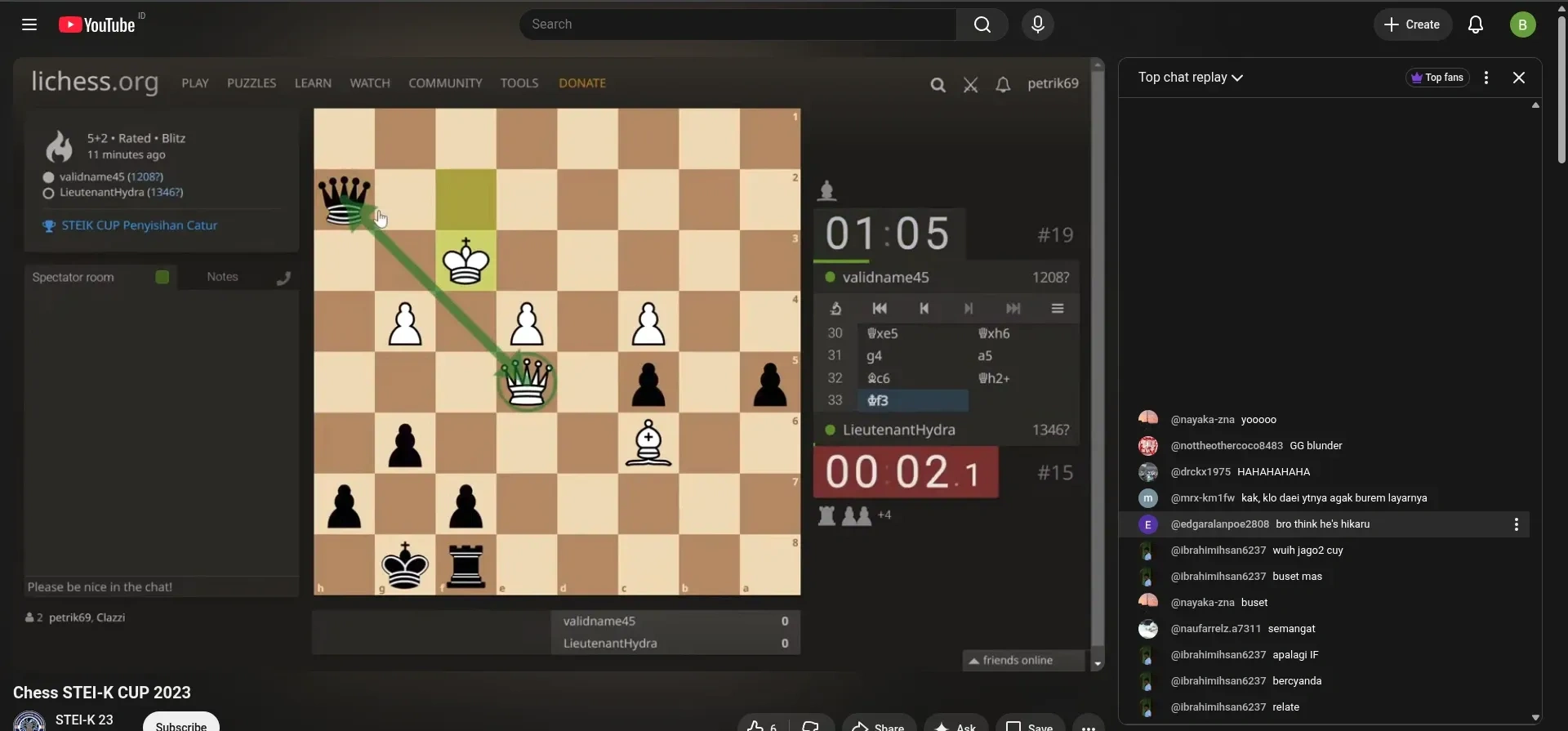
Task: Click the lichess page vertical scrollbar
Action: [x=1098, y=359]
